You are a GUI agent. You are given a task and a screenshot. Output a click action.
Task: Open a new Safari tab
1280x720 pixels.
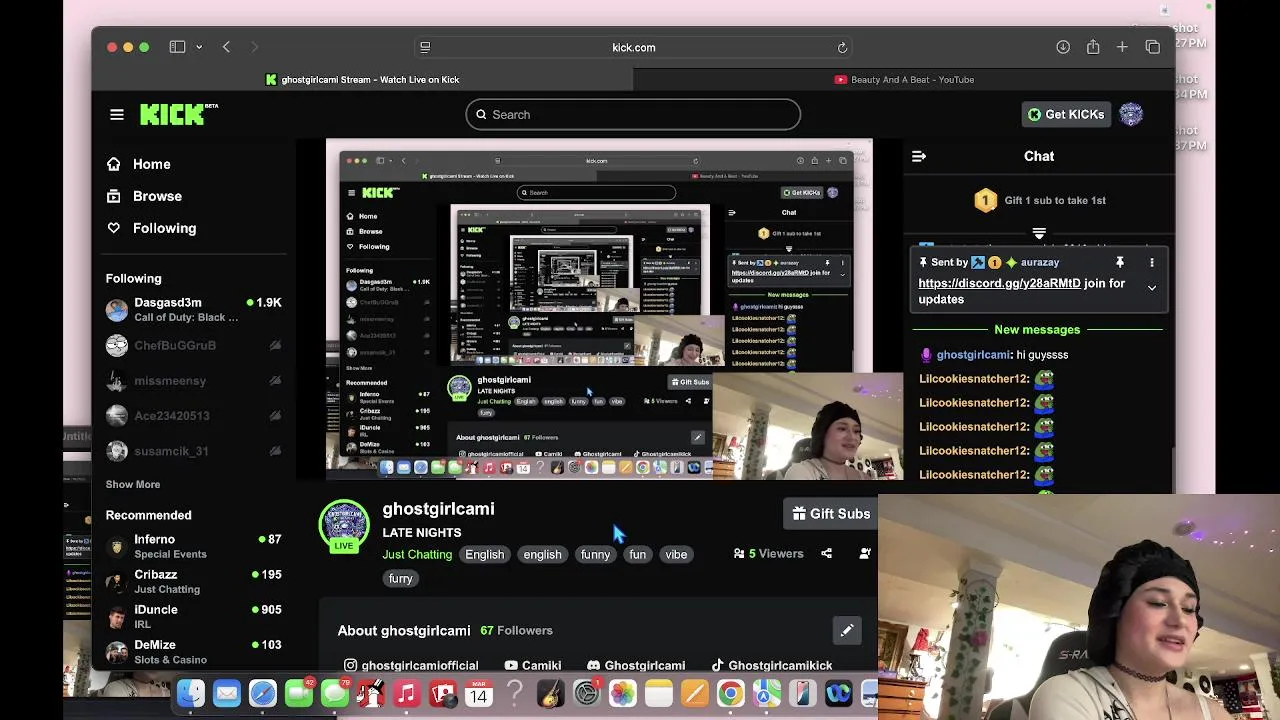click(1122, 47)
